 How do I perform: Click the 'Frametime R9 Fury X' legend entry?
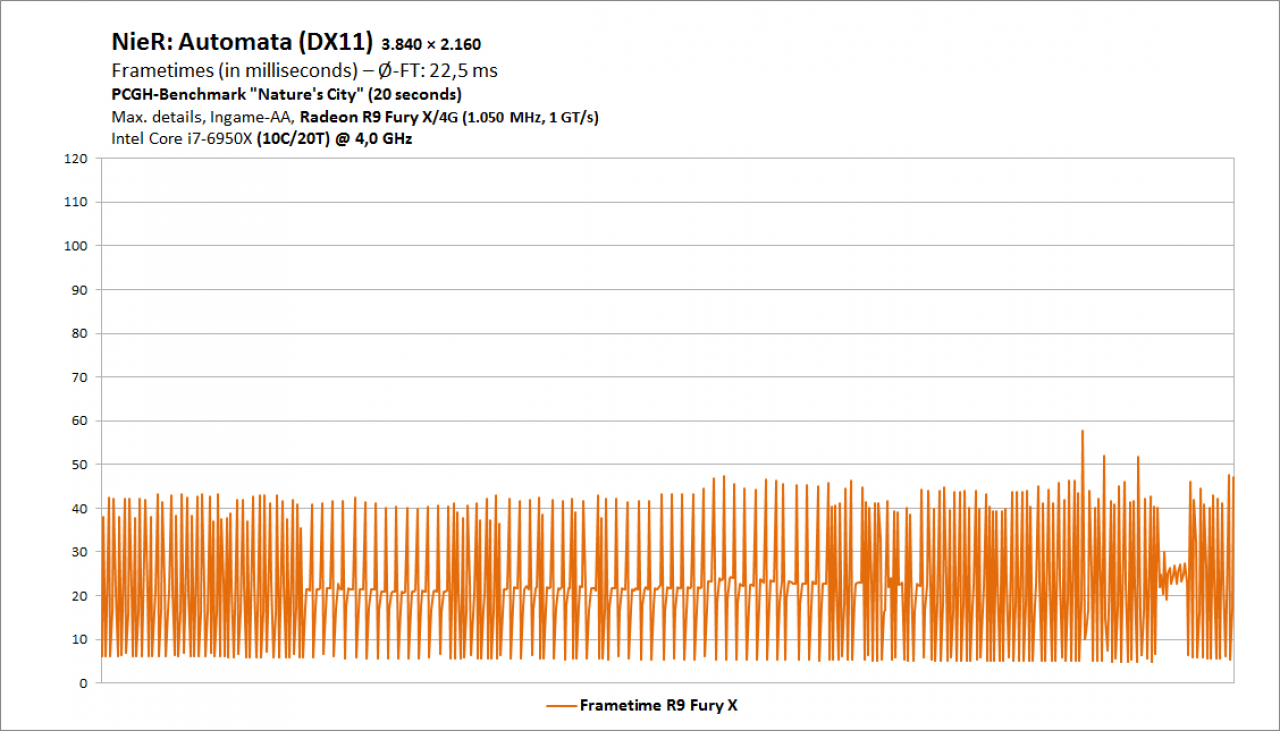[642, 705]
